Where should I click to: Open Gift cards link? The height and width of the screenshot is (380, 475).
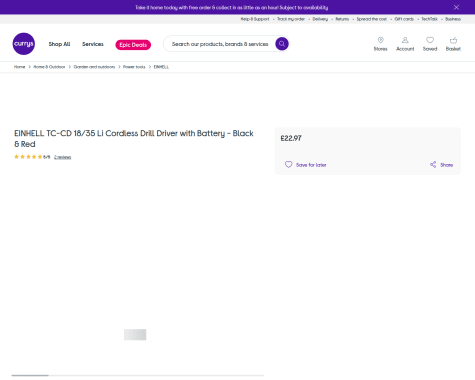(404, 19)
